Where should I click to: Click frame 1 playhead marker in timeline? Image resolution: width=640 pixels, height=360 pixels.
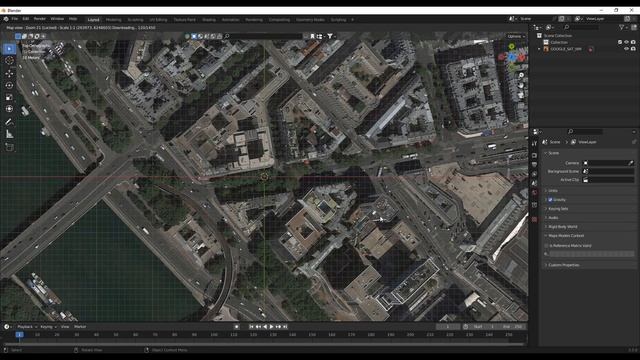click(x=19, y=335)
